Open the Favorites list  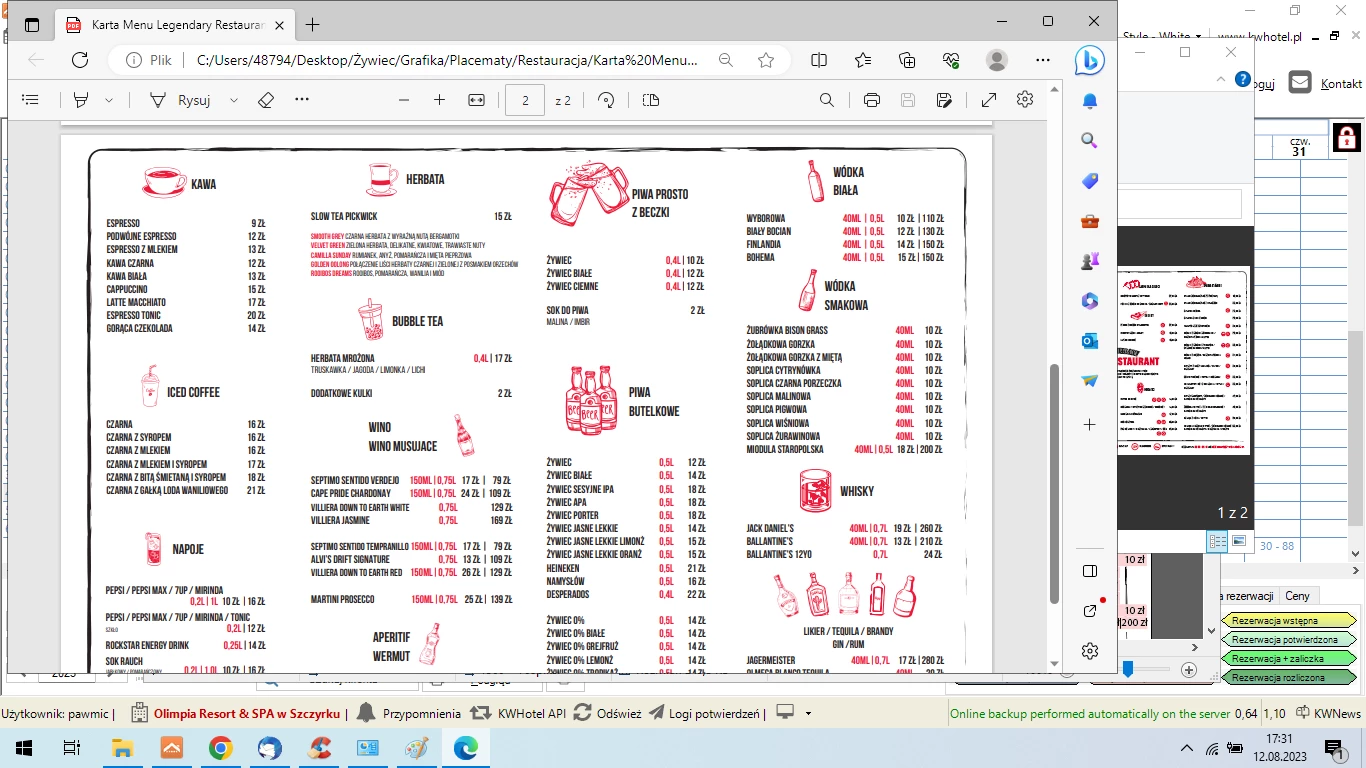pos(863,60)
